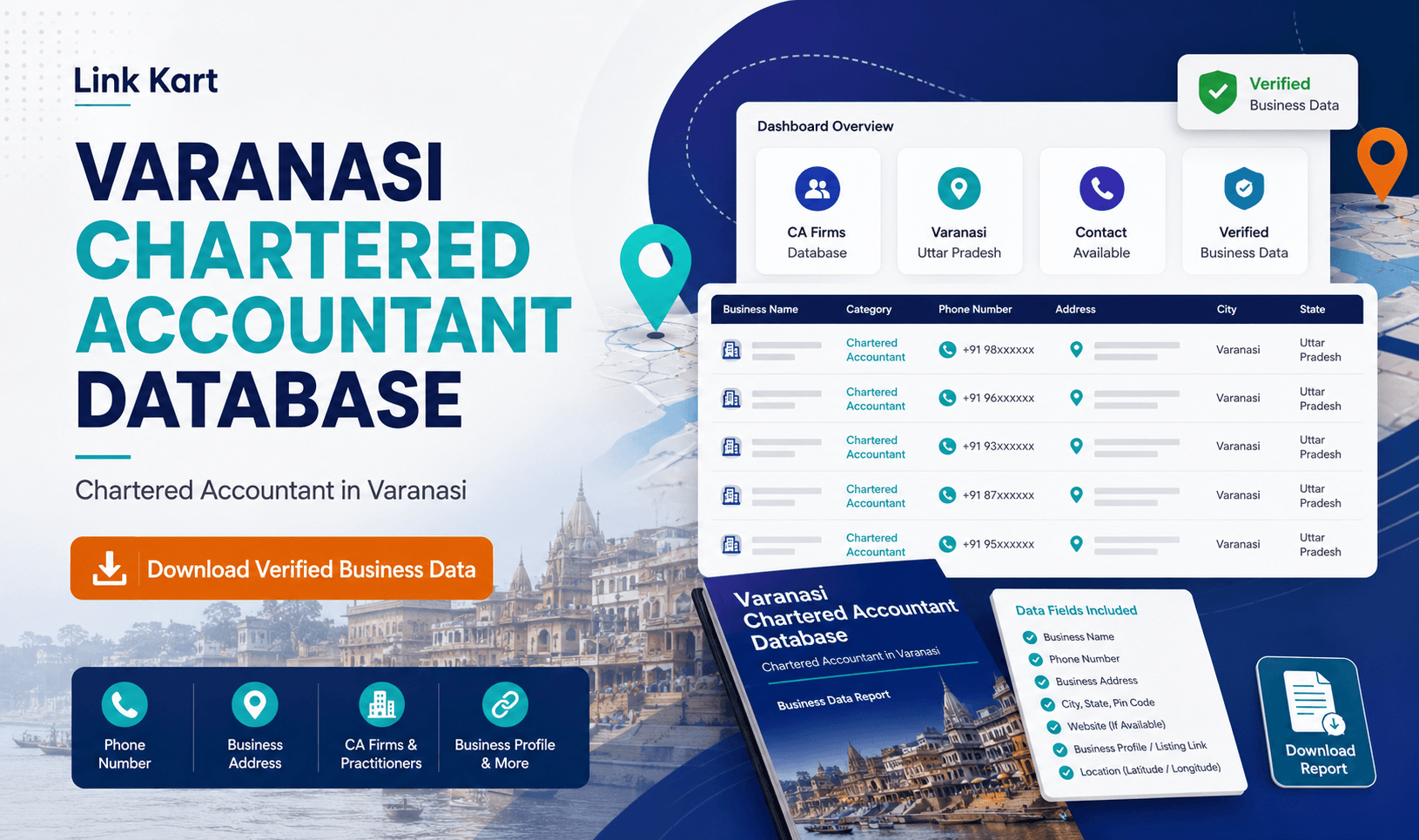1419x840 pixels.
Task: Click the Location (Latitude / Longitude) checkmark
Action: (1066, 772)
